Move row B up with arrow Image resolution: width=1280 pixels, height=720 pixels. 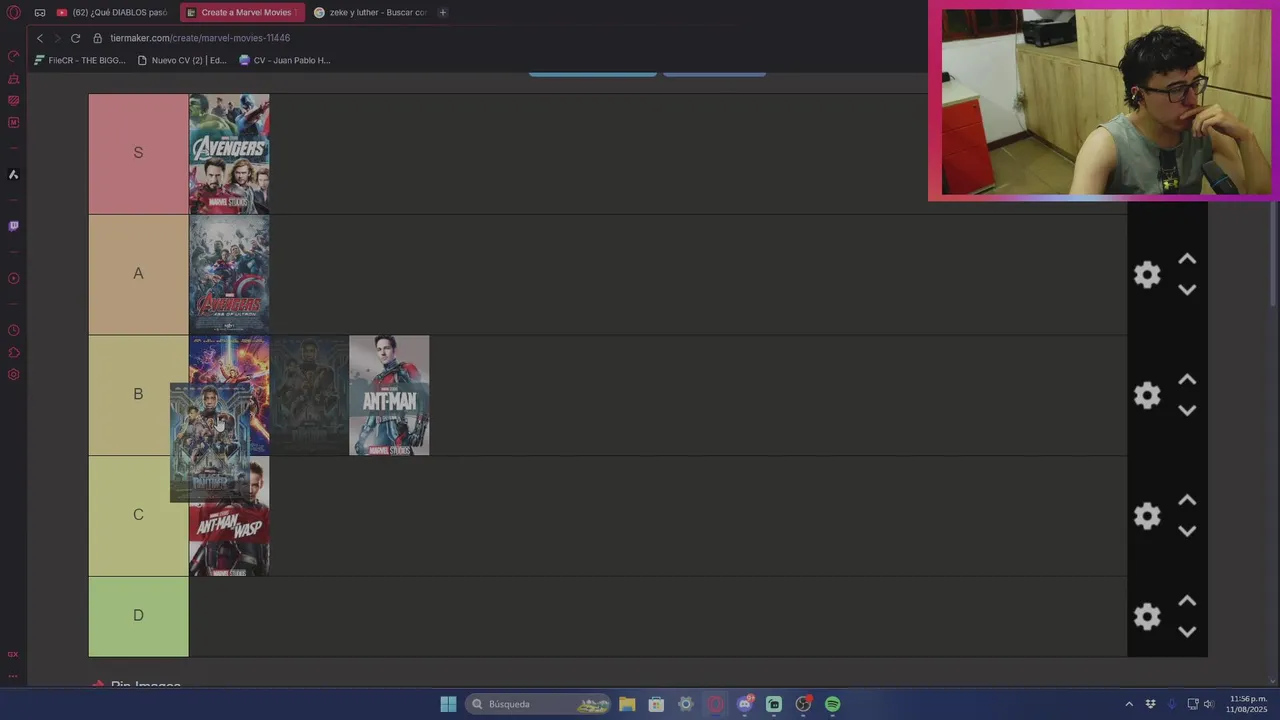click(x=1187, y=380)
